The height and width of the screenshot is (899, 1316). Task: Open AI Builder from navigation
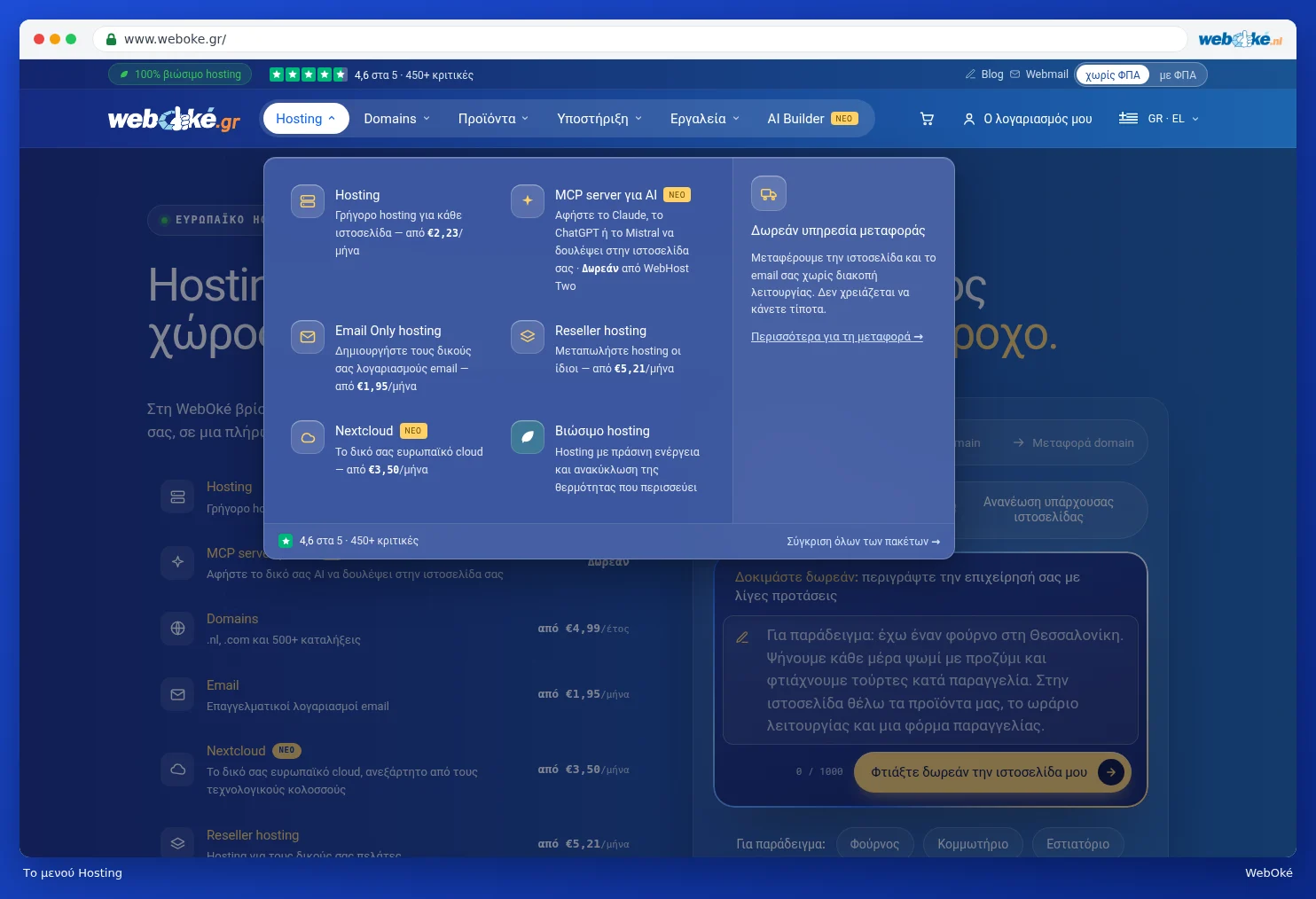(812, 119)
